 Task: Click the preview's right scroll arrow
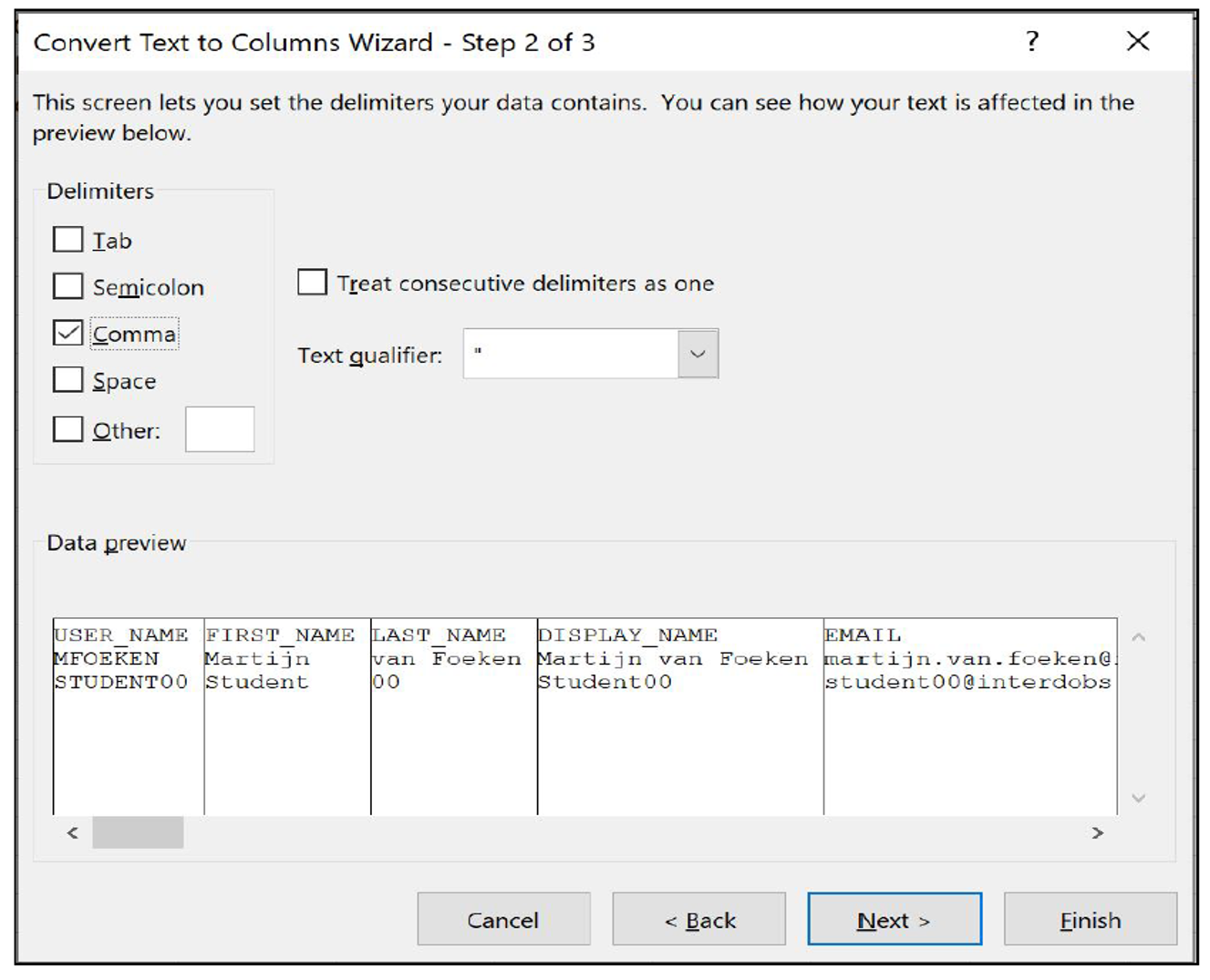point(1098,832)
